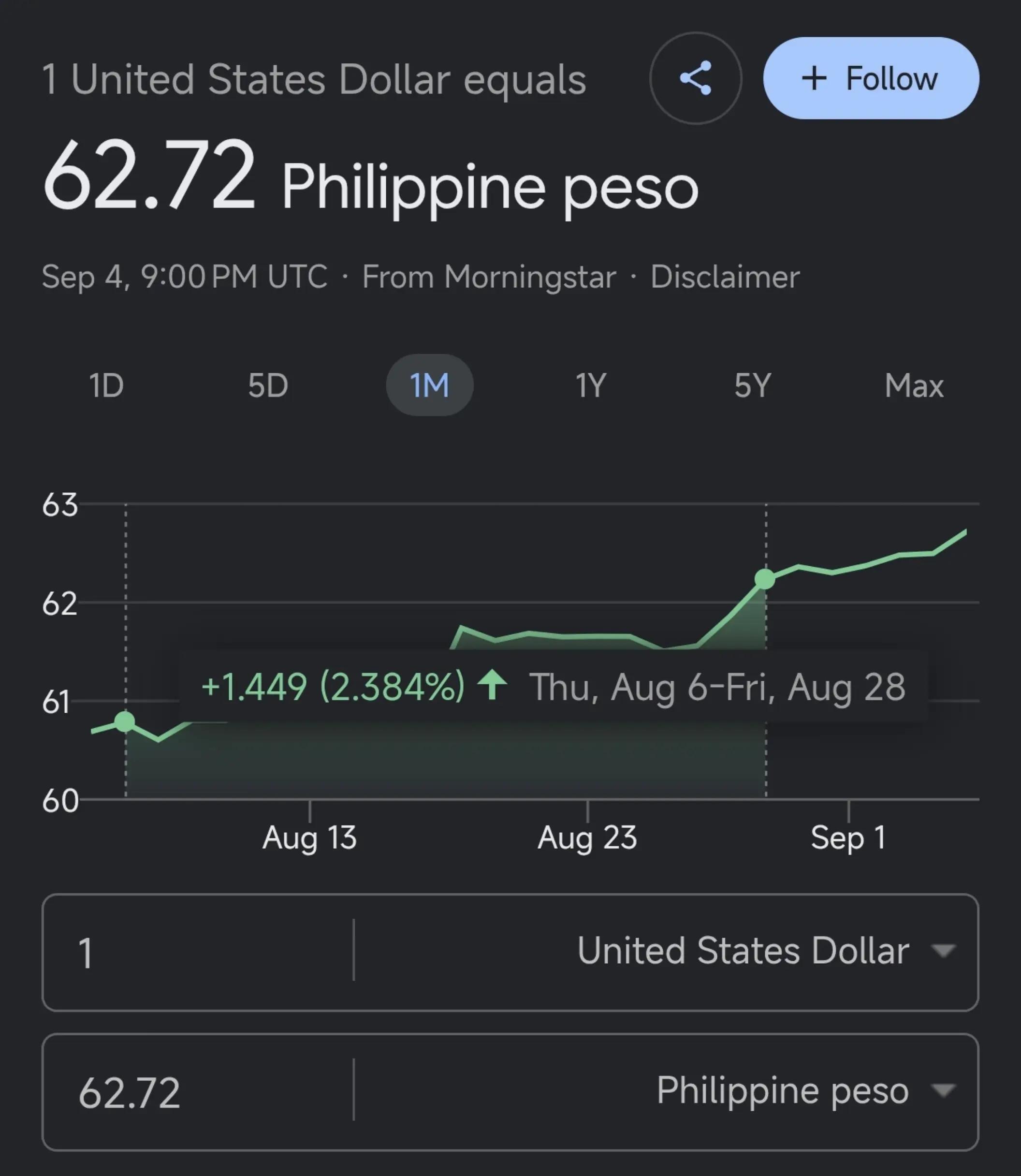The image size is (1021, 1176).
Task: Click the share icon button
Action: (x=695, y=78)
